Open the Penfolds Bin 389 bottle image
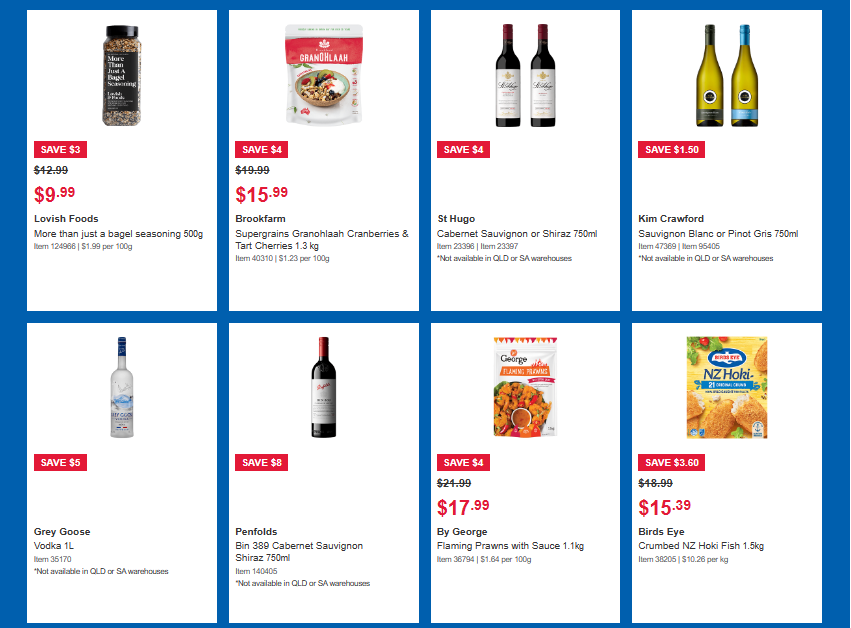The image size is (851, 628). pyautogui.click(x=324, y=388)
